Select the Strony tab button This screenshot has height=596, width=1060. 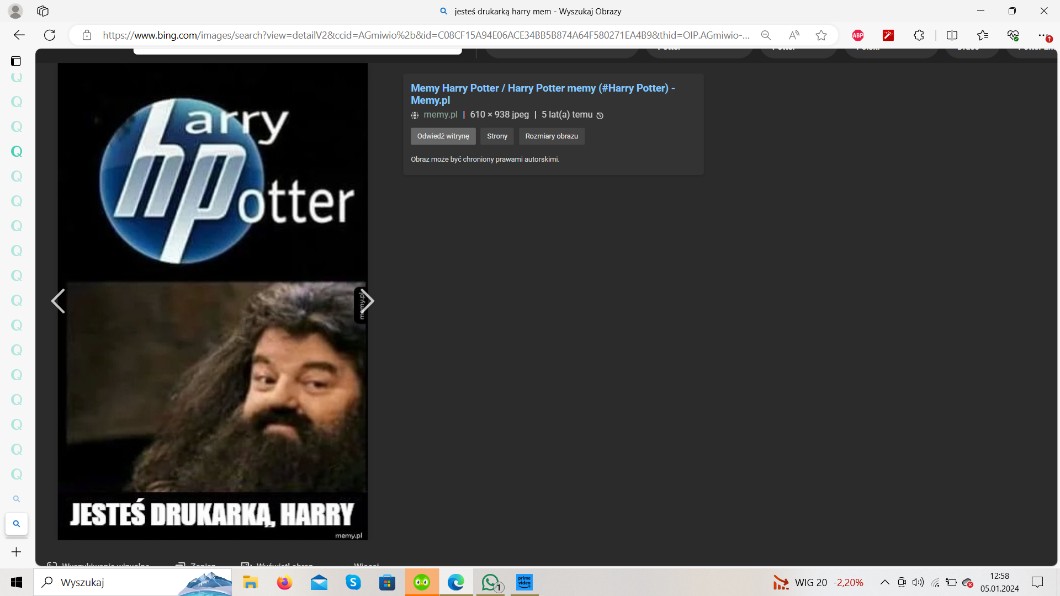tap(497, 136)
